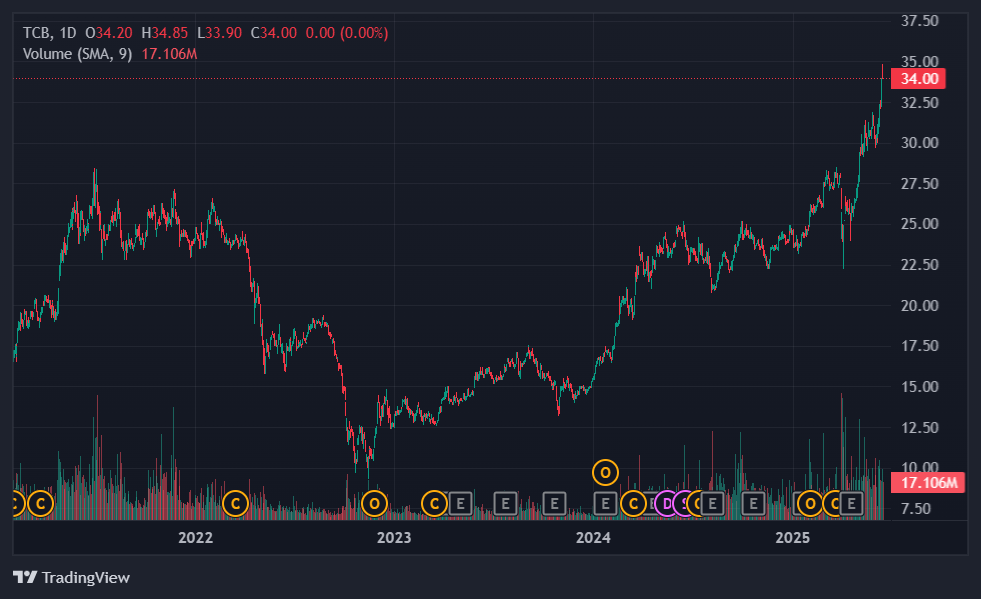
Task: Click the 17.106M volume value label
Action: coord(928,483)
